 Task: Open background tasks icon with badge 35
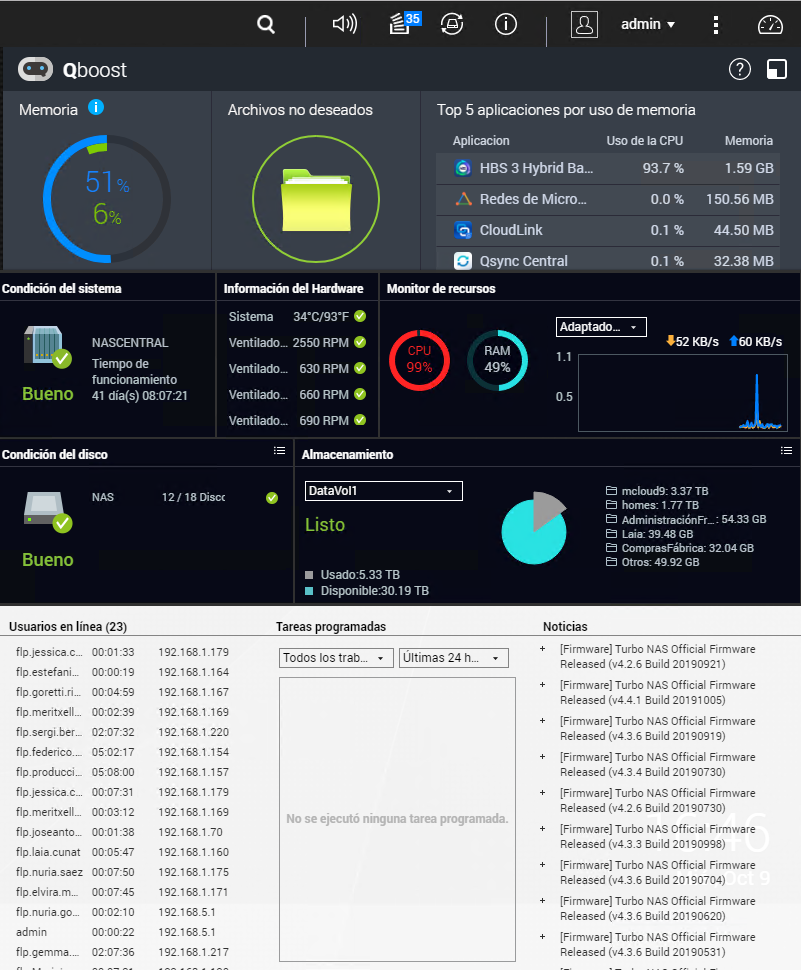[x=402, y=24]
